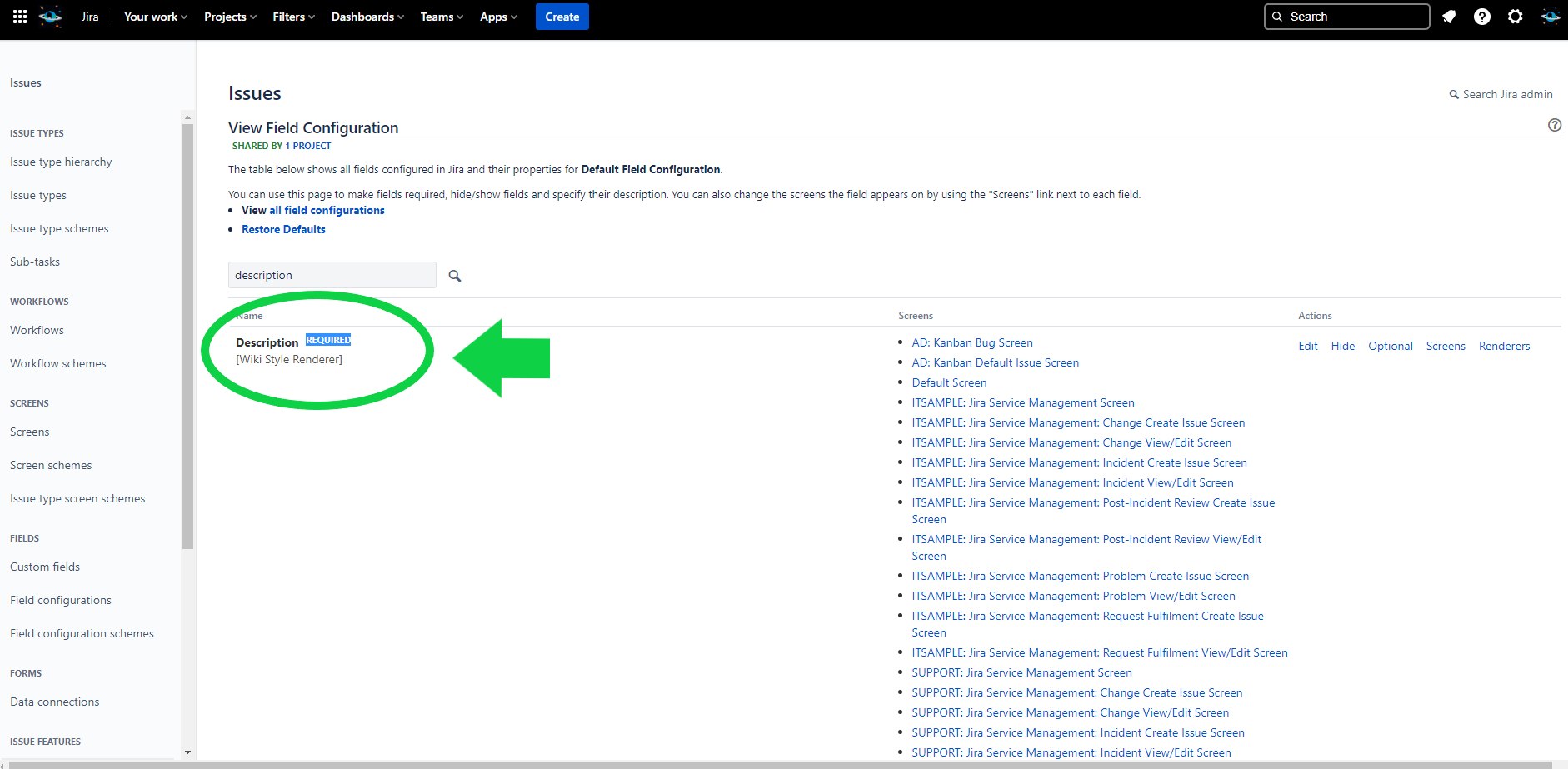Click the Restore Defaults link

283,229
